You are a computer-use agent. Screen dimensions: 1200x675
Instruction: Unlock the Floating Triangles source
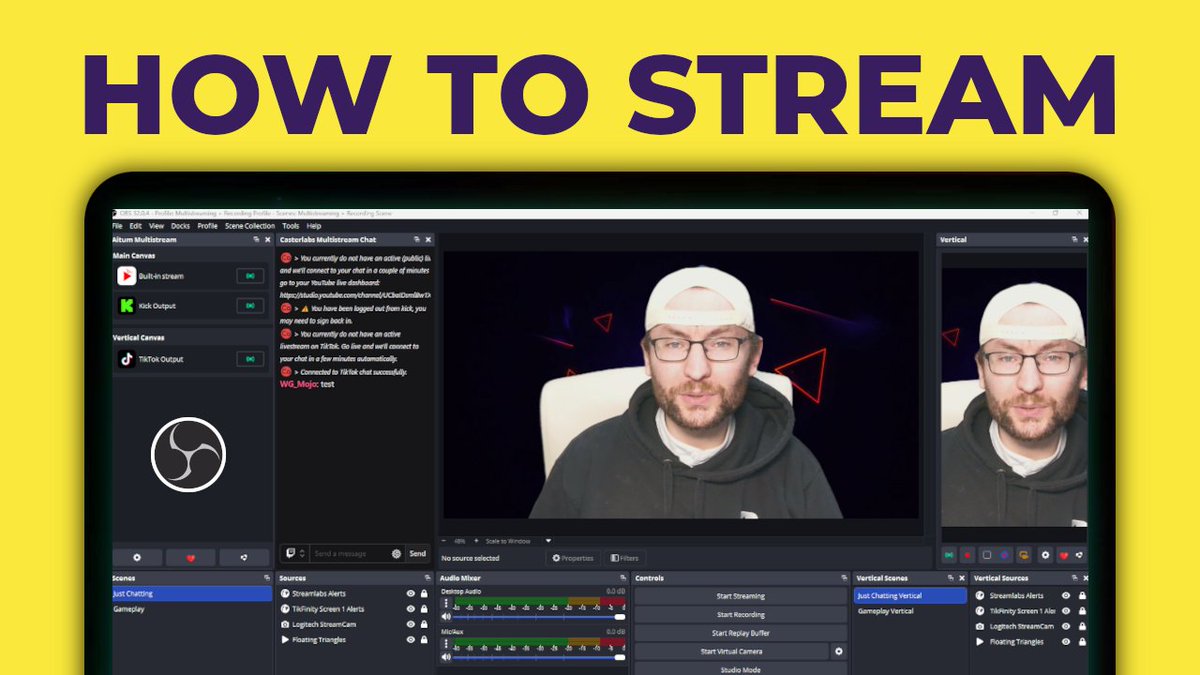[424, 639]
